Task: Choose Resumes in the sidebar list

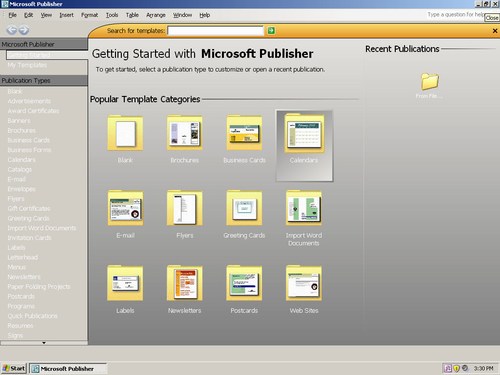Action: pyautogui.click(x=20, y=326)
